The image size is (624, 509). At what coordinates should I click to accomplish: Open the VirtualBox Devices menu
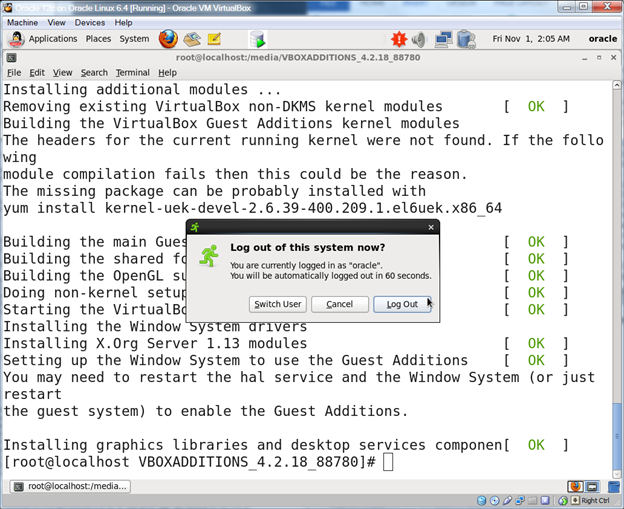[89, 22]
